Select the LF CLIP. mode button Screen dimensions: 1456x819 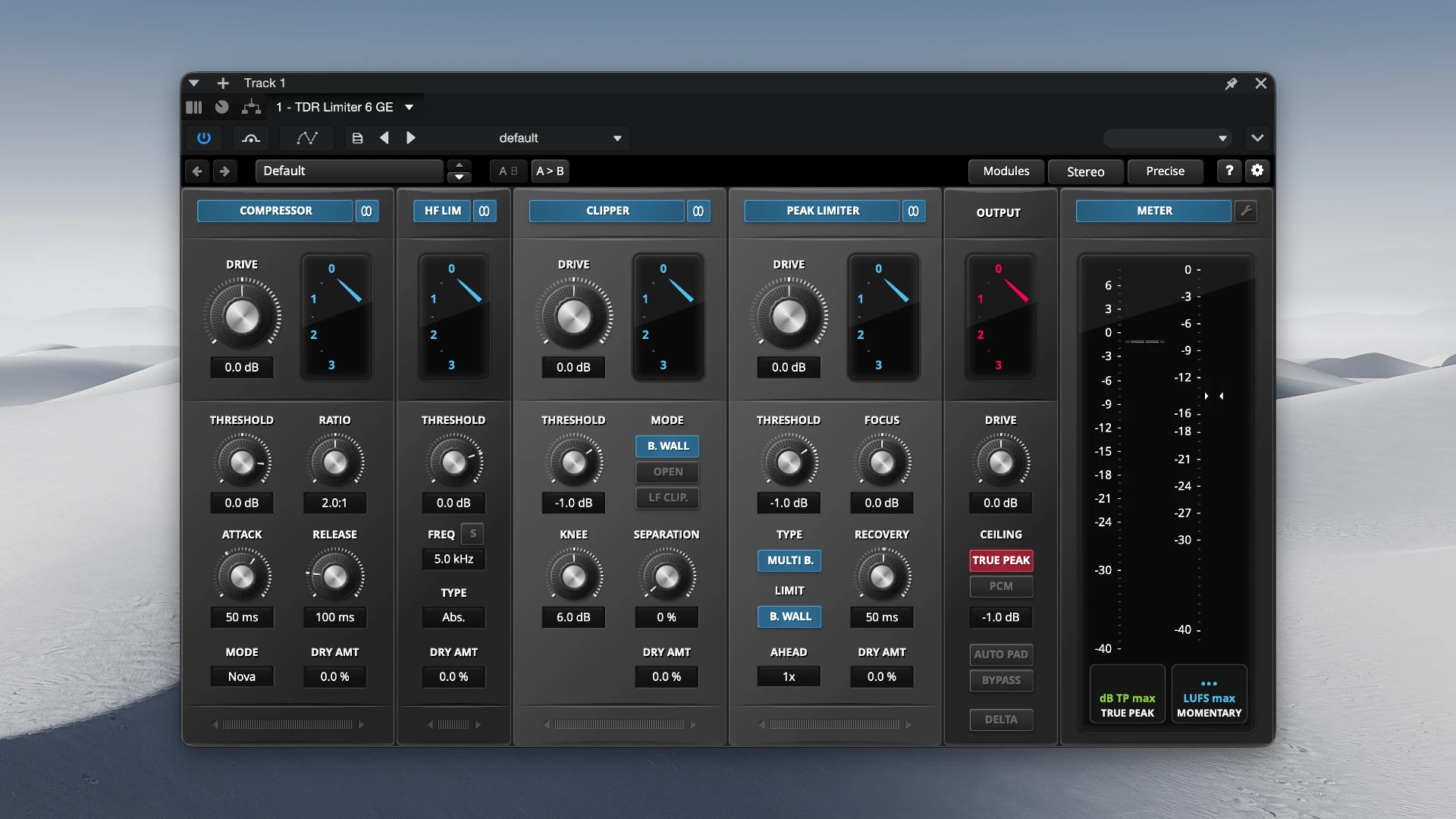668,497
